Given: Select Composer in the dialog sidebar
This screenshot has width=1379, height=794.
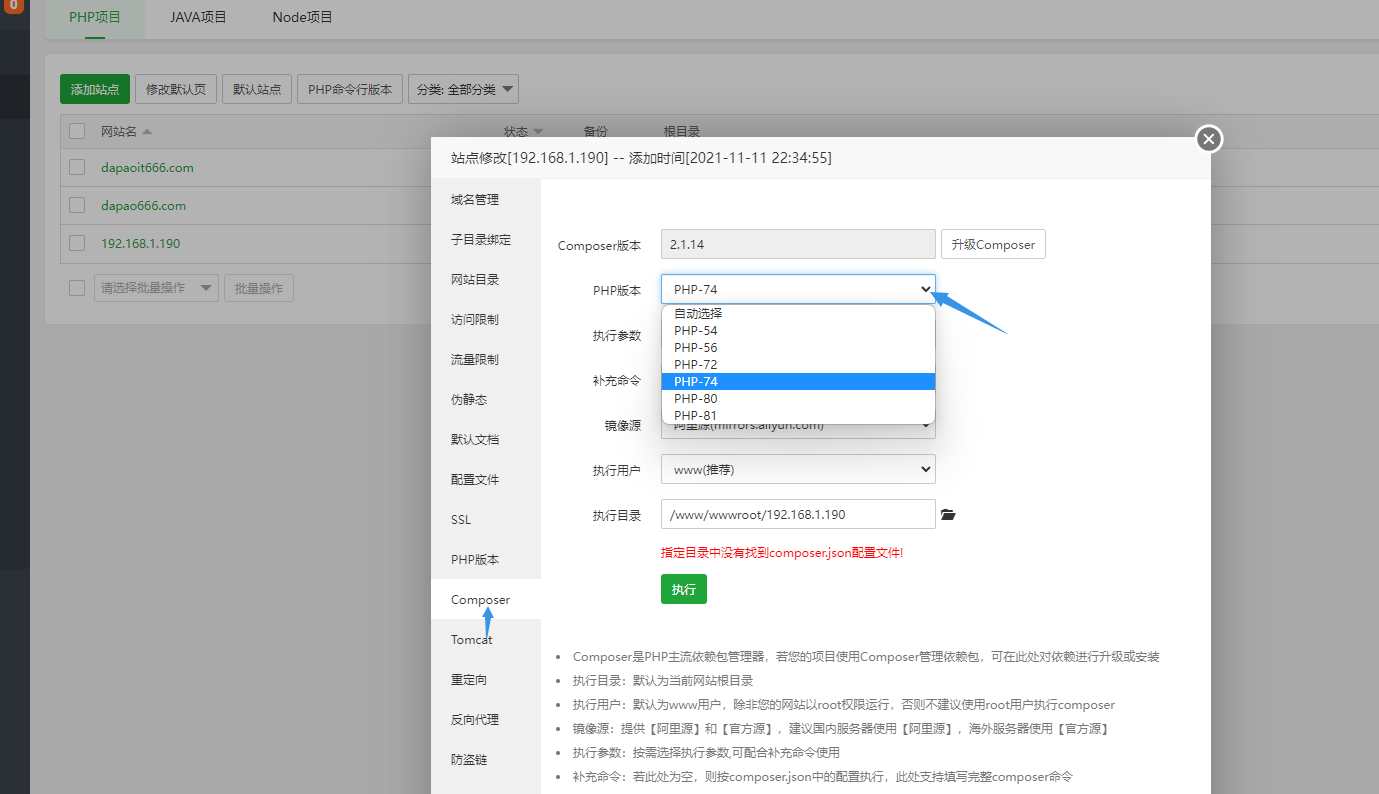Looking at the screenshot, I should pyautogui.click(x=486, y=600).
